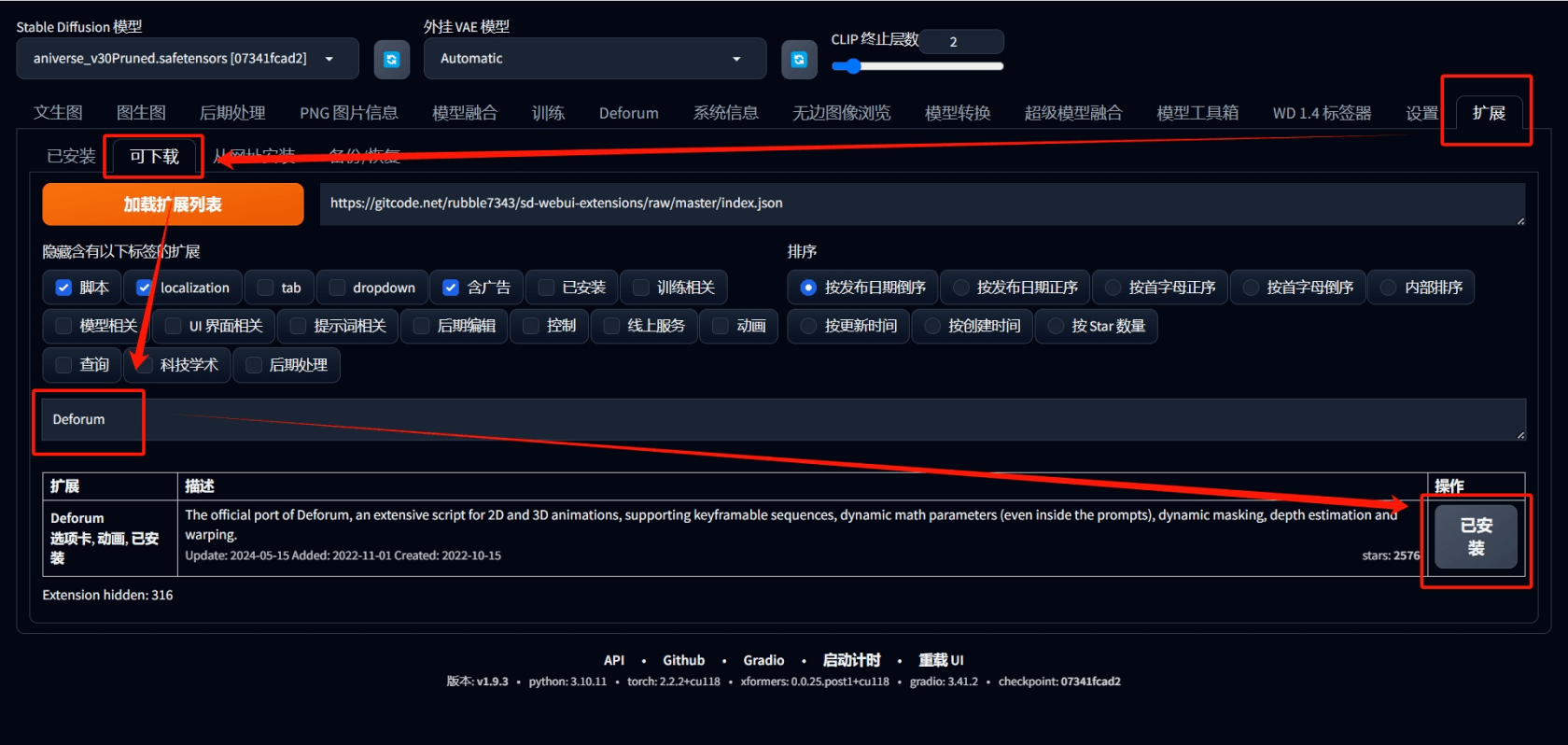The width and height of the screenshot is (1568, 745).
Task: Check the 后期处理 tag filter checkbox
Action: pyautogui.click(x=253, y=365)
